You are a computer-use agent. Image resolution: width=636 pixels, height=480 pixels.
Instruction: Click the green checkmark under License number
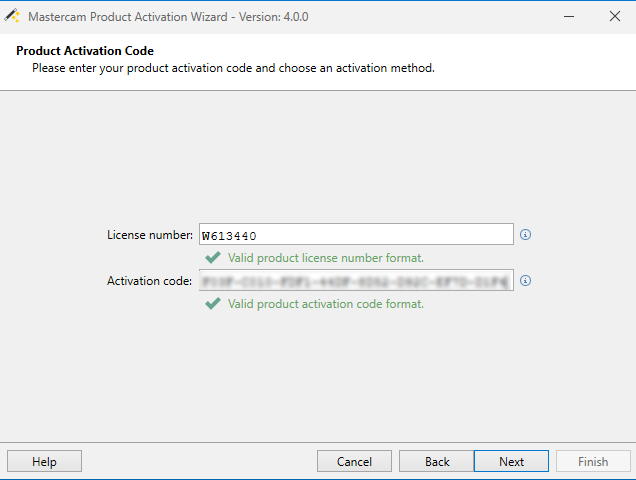point(212,258)
